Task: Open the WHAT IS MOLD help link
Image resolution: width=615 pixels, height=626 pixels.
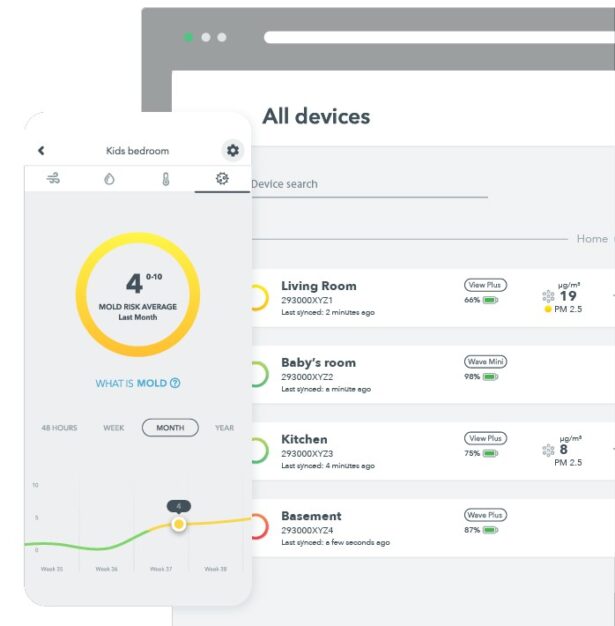Action: coord(138,383)
